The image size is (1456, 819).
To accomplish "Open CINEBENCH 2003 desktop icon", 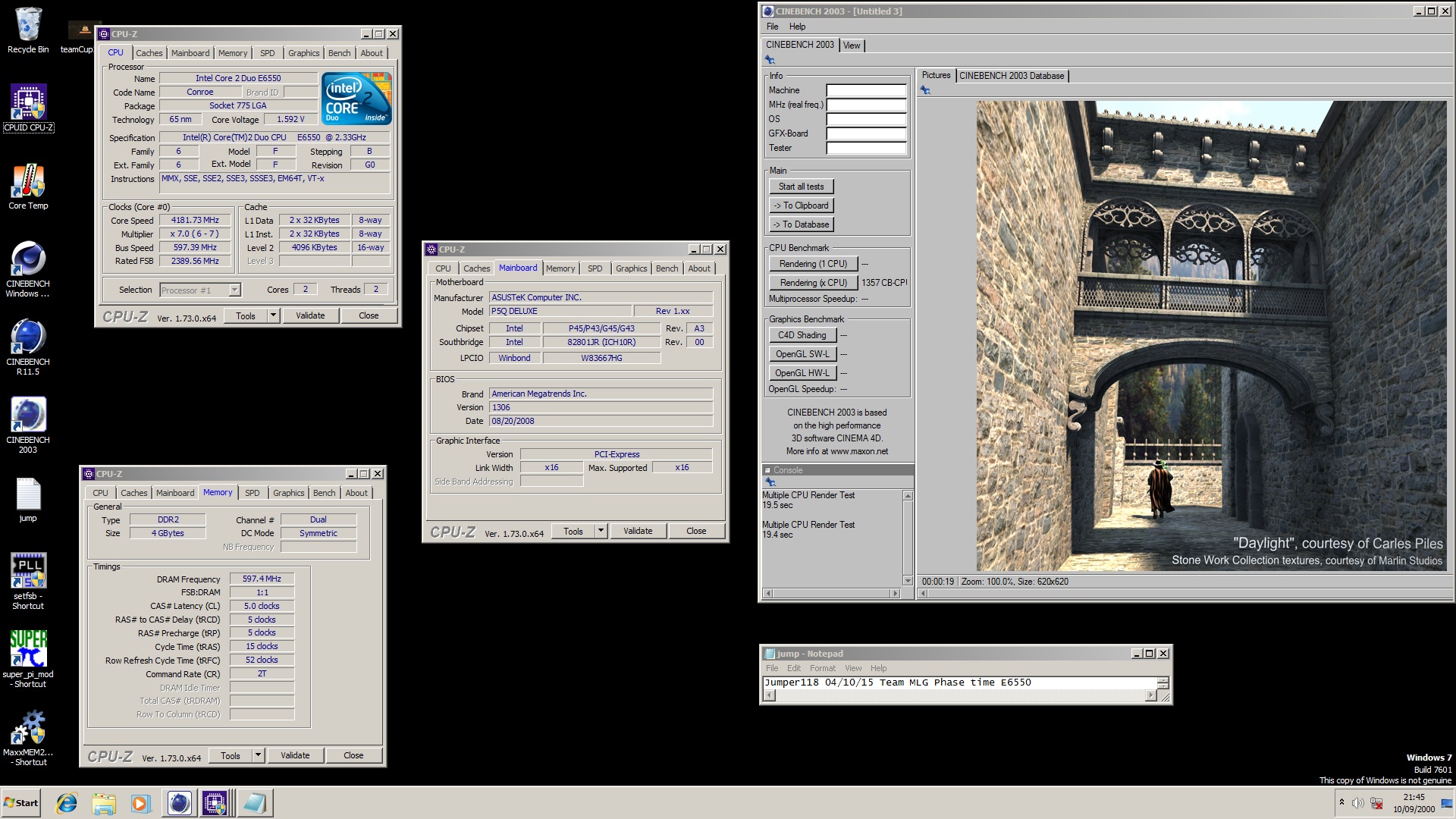I will click(x=28, y=425).
